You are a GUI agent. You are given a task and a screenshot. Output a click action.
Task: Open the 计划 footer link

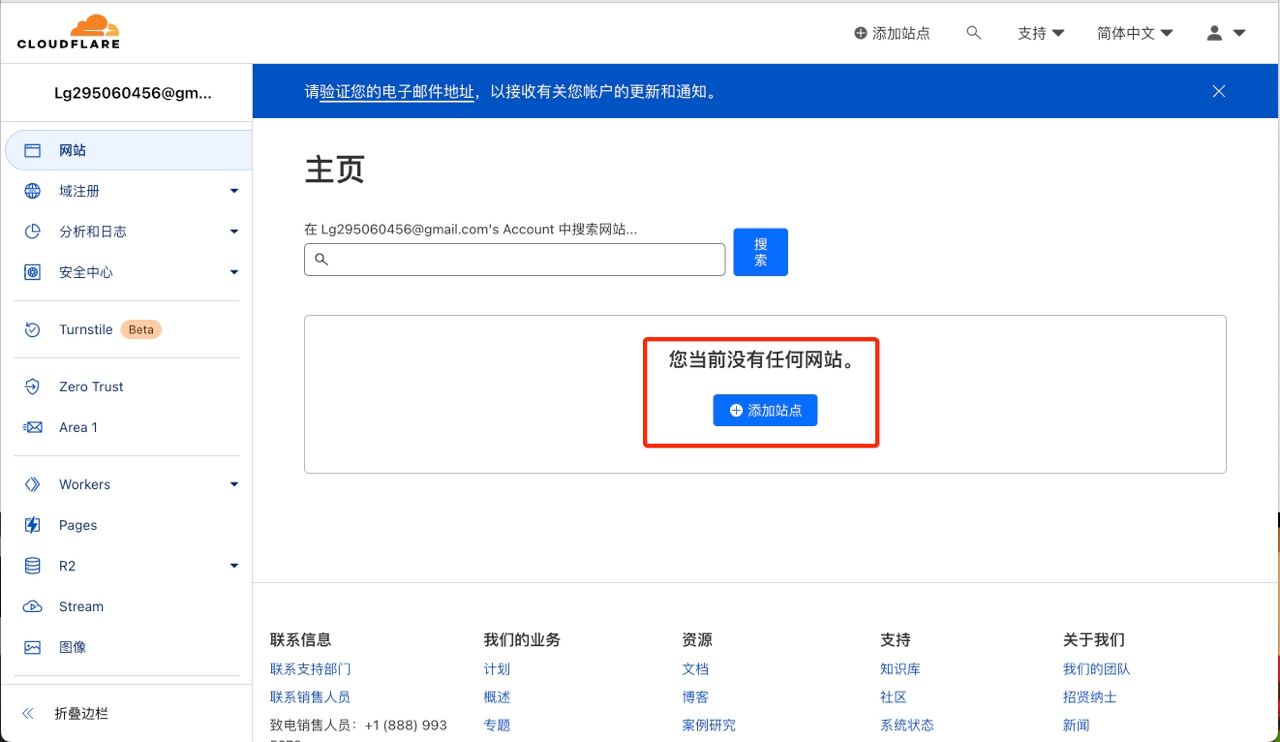(x=497, y=669)
